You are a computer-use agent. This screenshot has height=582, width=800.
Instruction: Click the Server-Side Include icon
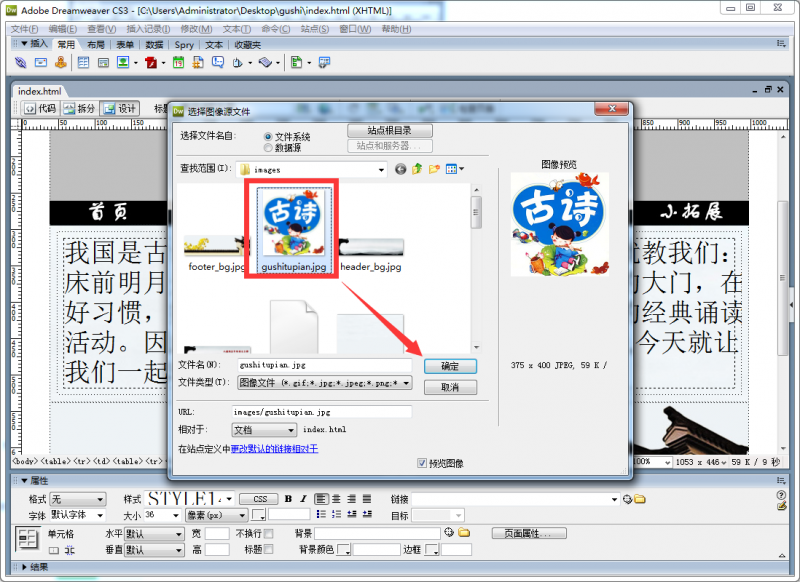click(198, 63)
